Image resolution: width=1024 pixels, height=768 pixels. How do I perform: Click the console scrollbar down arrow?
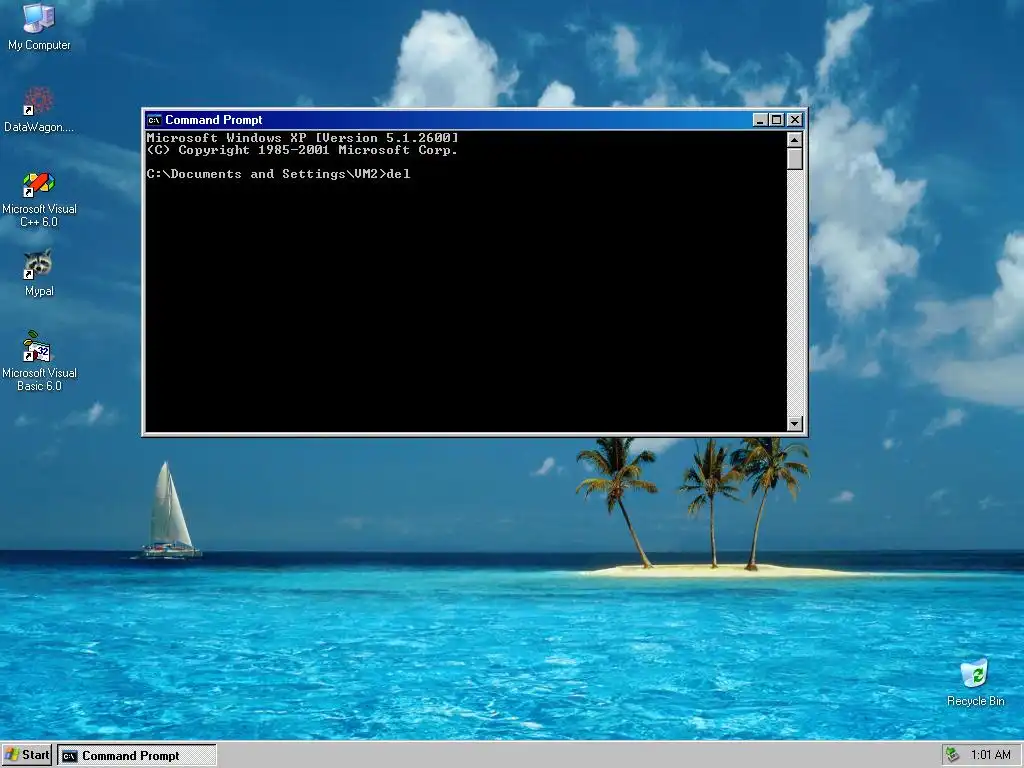795,424
